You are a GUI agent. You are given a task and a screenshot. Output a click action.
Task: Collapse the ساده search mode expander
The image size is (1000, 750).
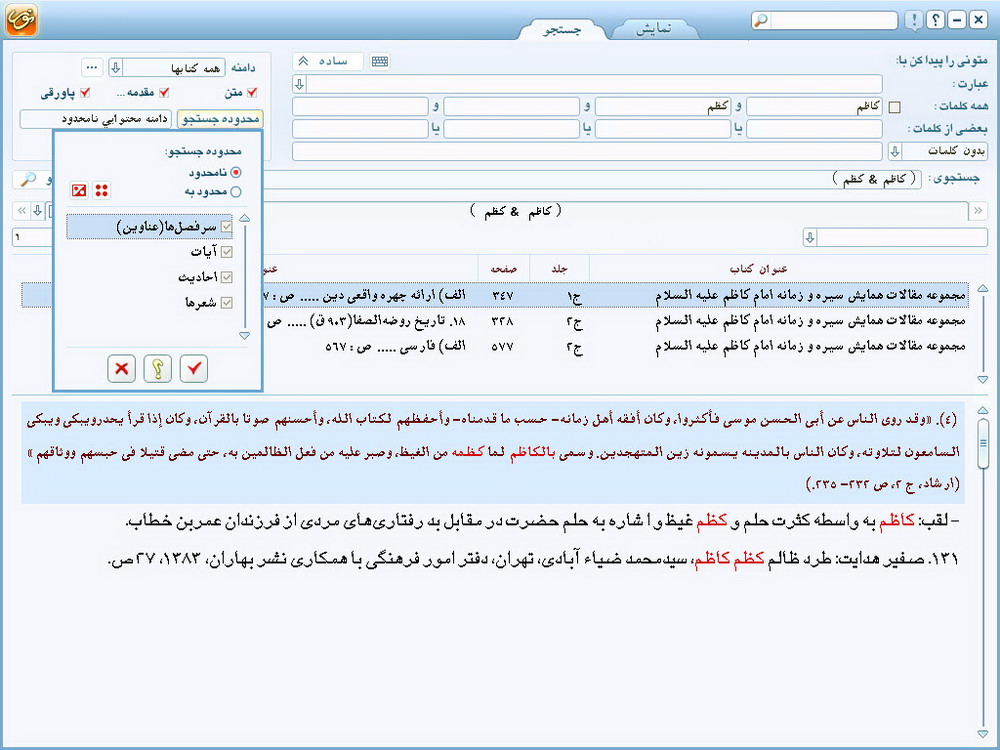pos(303,62)
